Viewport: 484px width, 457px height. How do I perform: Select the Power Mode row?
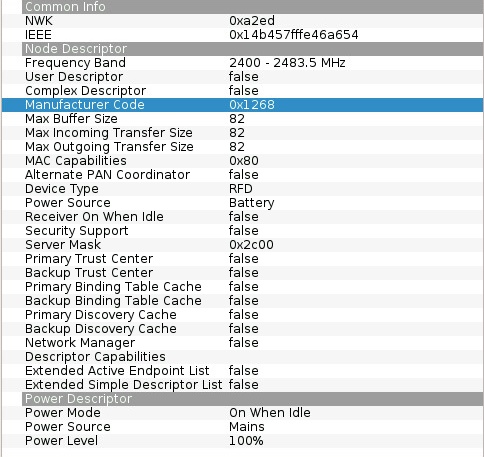243,413
